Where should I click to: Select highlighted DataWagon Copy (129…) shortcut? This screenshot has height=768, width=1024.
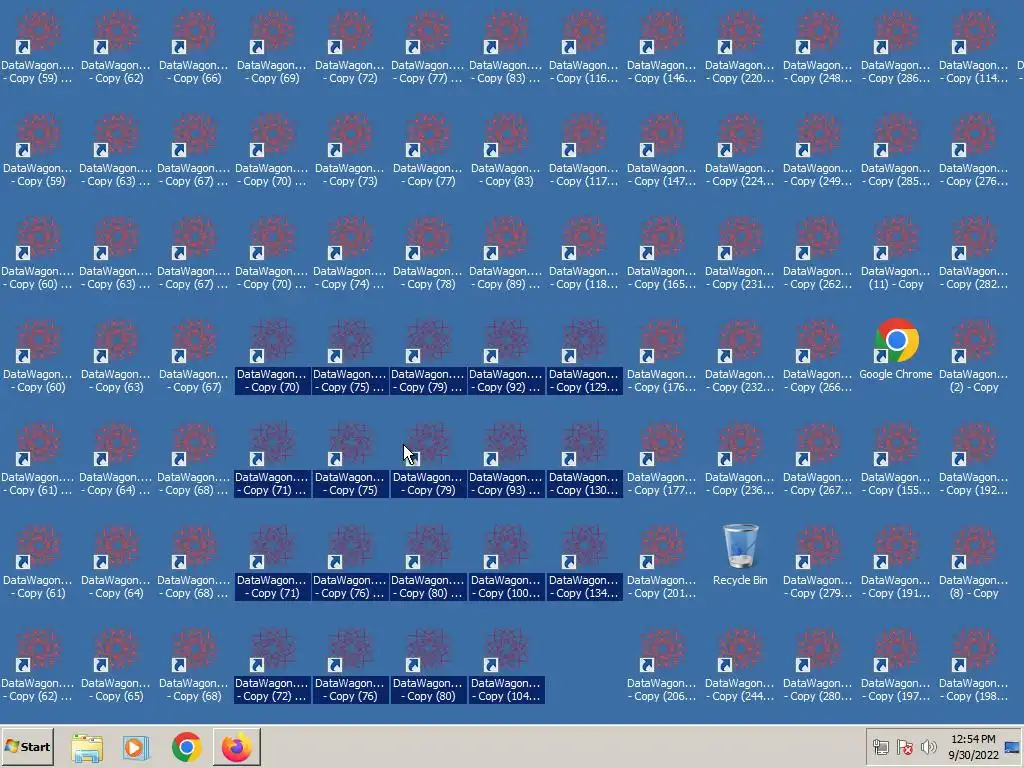tap(584, 357)
